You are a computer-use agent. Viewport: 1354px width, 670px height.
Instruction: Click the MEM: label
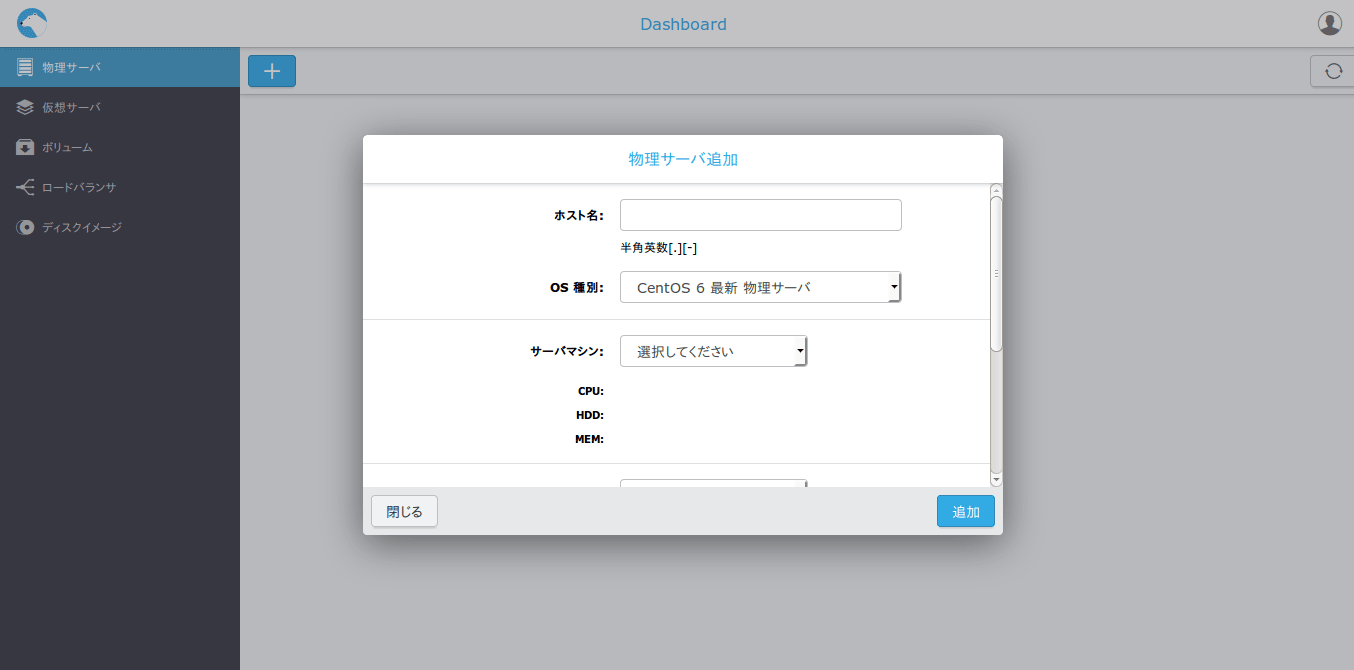[x=589, y=439]
